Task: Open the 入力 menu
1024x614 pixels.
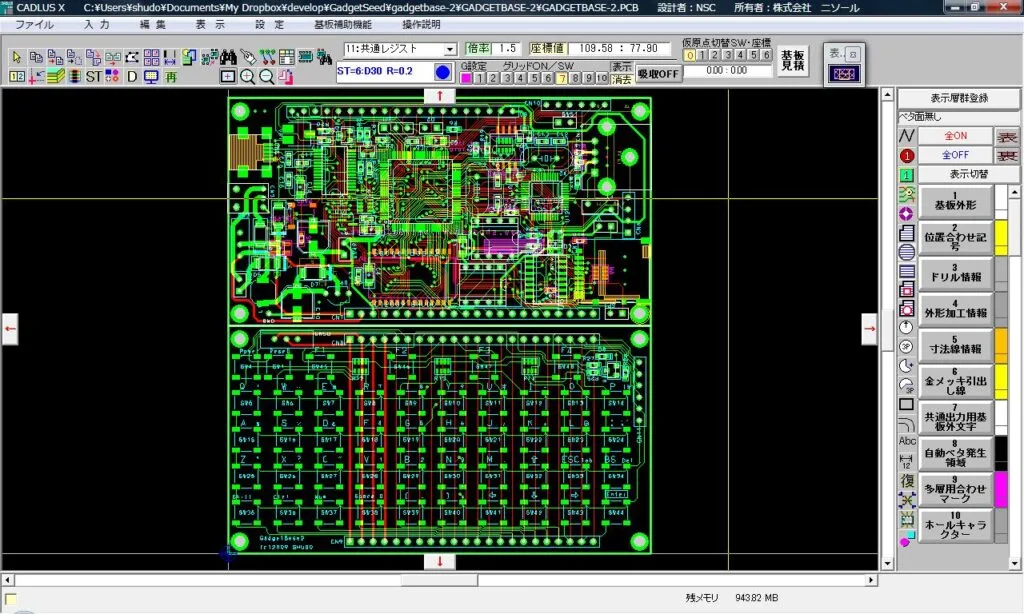Action: [x=97, y=25]
